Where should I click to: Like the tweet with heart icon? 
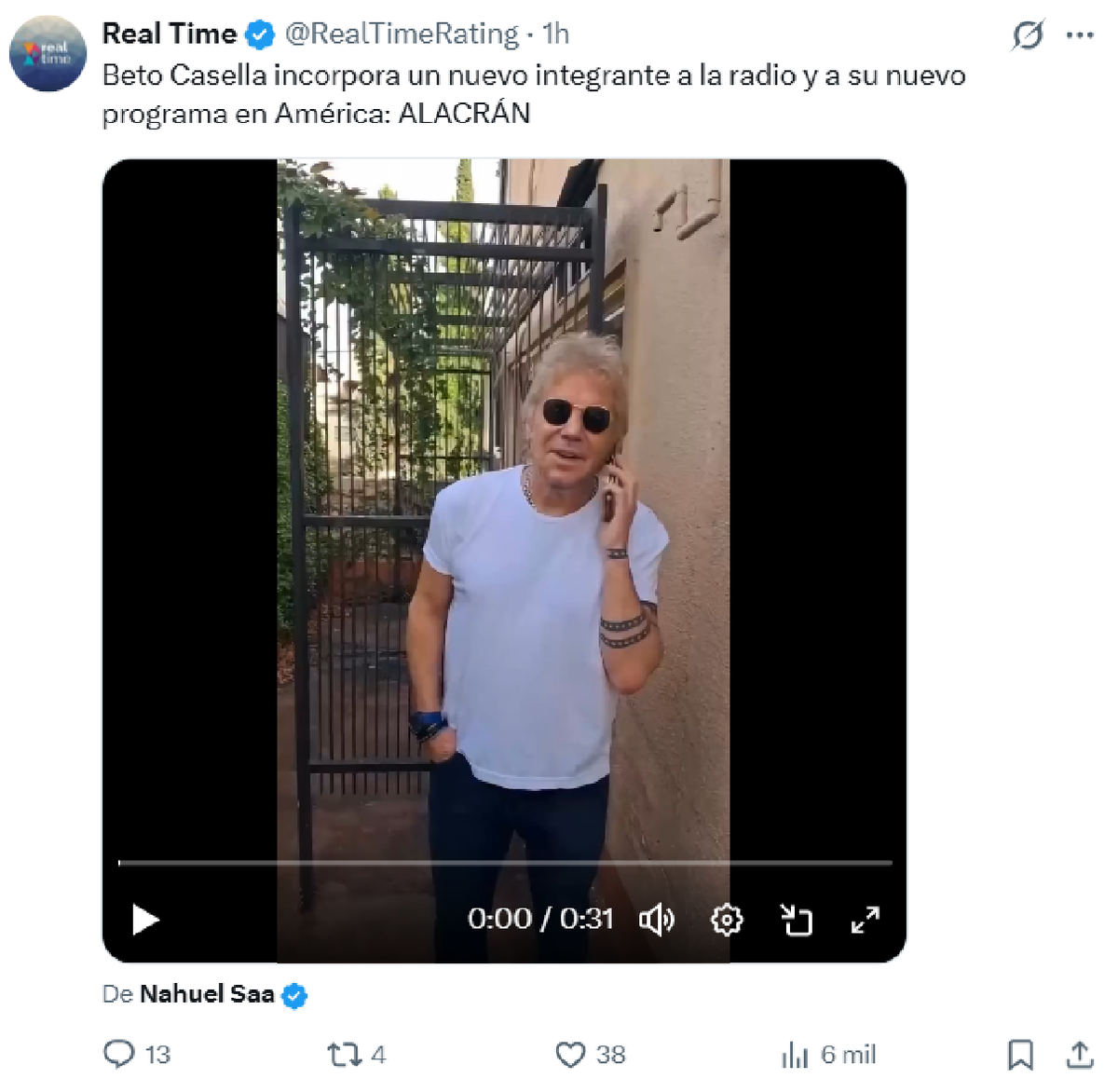tap(570, 1054)
